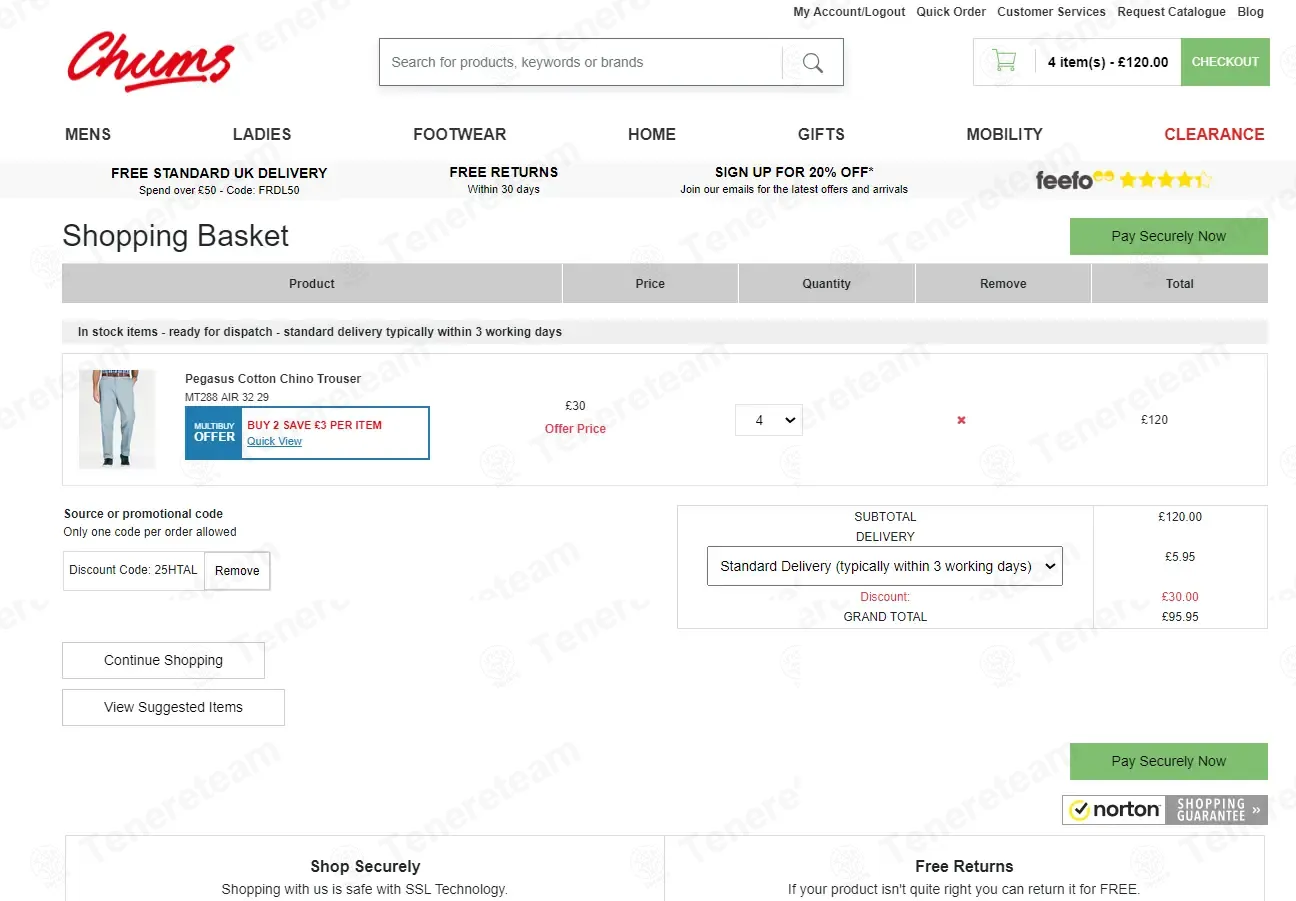Viewport: 1296px width, 901px height.
Task: Click the upper Pay Securely Now button
Action: (x=1168, y=236)
